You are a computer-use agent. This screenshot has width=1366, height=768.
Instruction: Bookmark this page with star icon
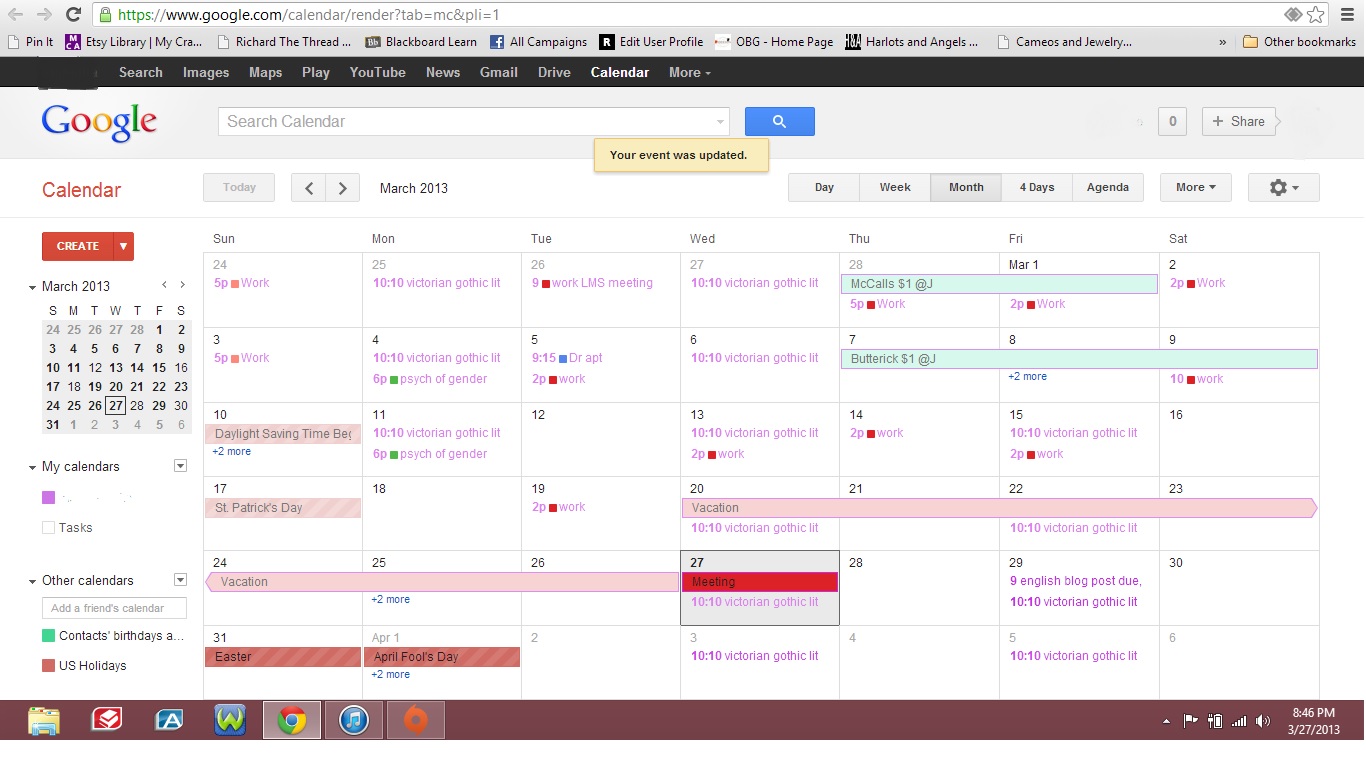pyautogui.click(x=1316, y=14)
